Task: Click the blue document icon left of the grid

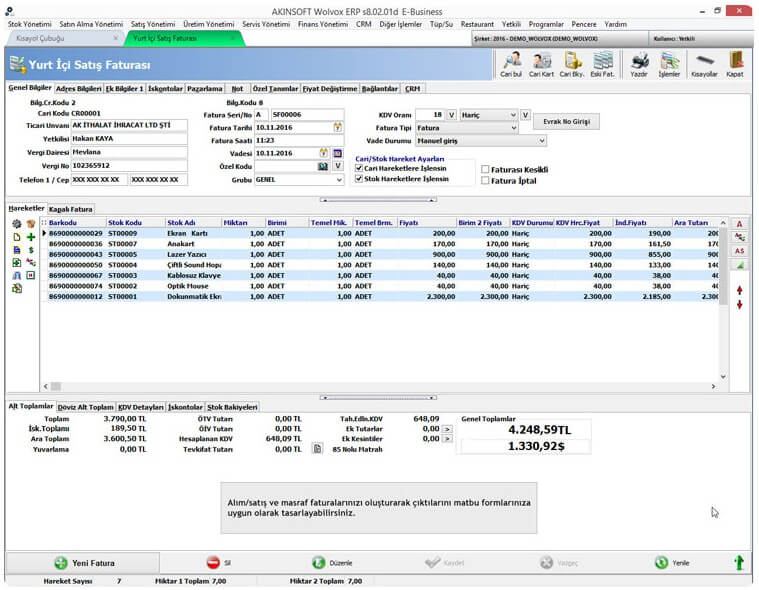Action: tap(17, 250)
